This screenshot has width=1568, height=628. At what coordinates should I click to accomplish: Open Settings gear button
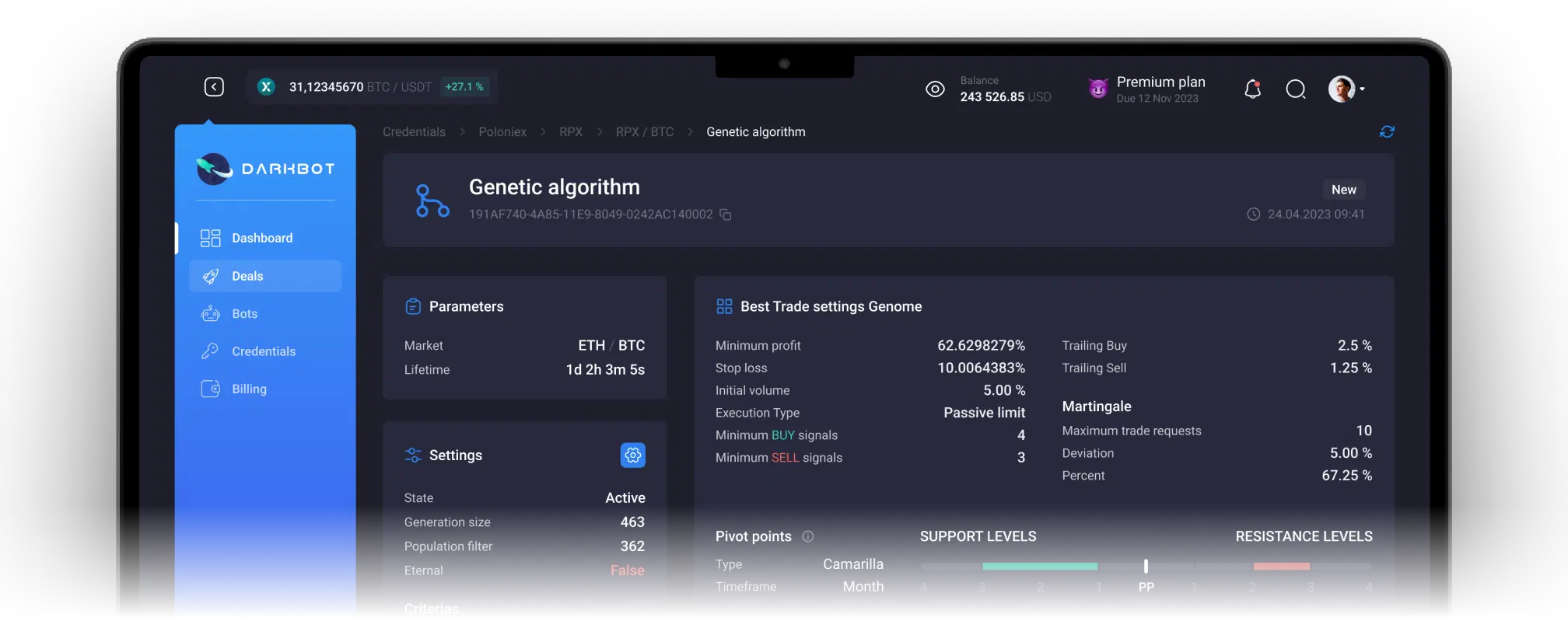pos(633,455)
